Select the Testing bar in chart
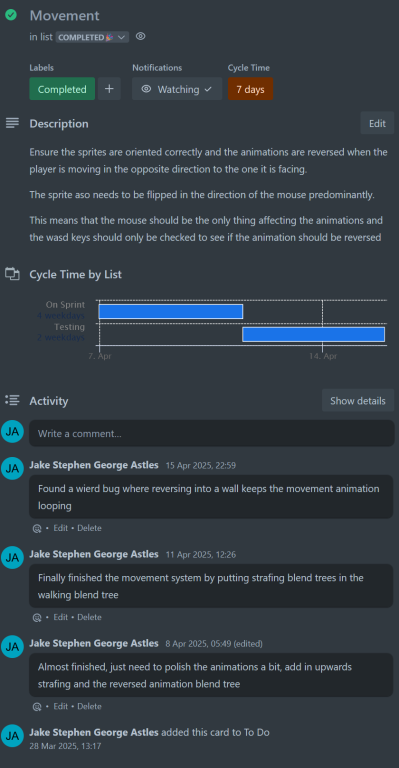Image resolution: width=399 pixels, height=768 pixels. point(314,334)
